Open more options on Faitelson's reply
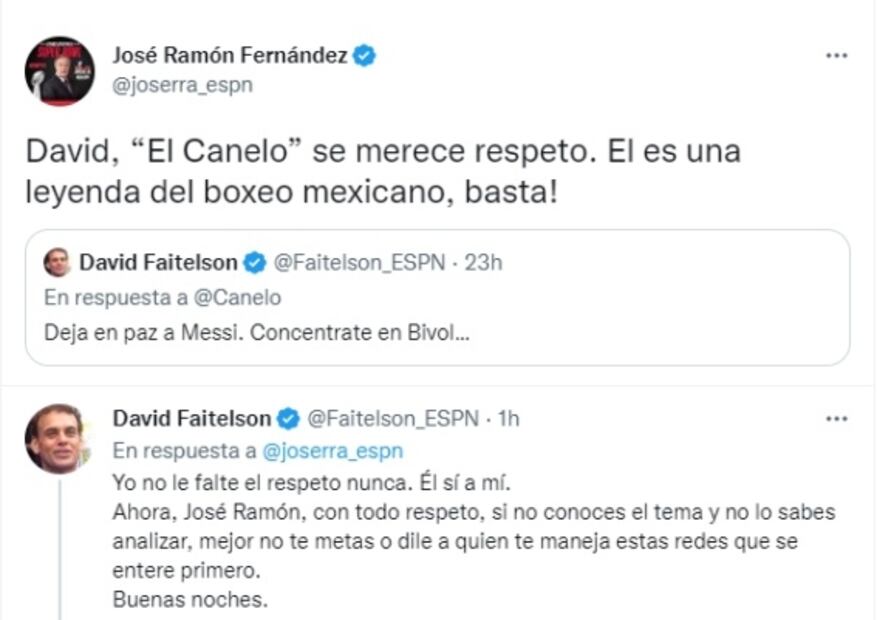The height and width of the screenshot is (620, 877). click(836, 419)
